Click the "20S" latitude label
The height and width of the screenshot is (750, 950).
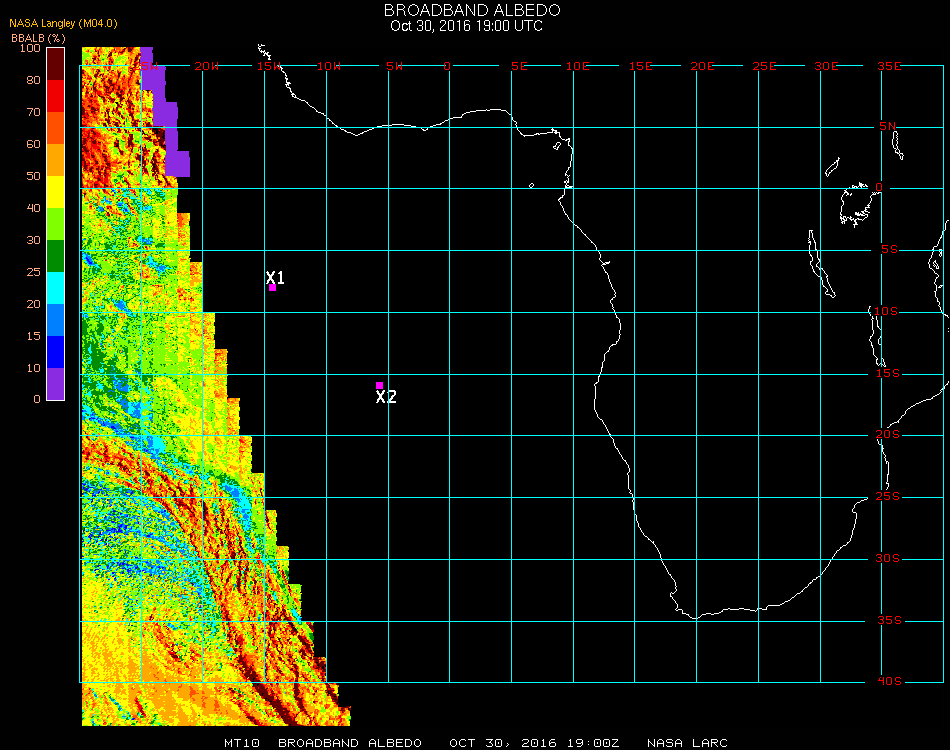(888, 434)
